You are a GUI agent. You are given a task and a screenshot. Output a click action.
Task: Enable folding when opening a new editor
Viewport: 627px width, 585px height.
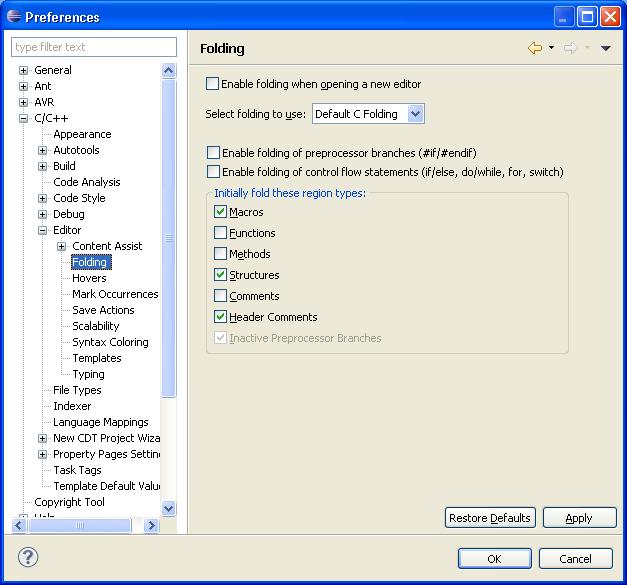tap(212, 84)
